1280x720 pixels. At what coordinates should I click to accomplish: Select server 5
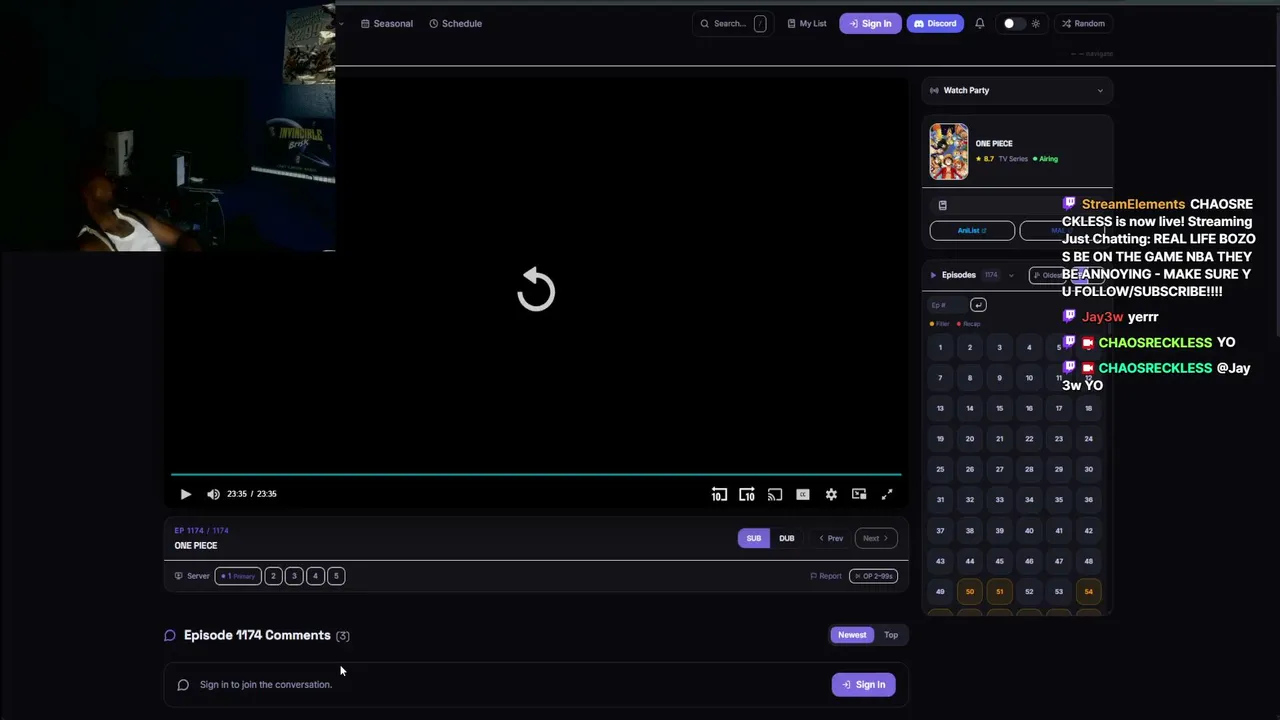coord(336,576)
